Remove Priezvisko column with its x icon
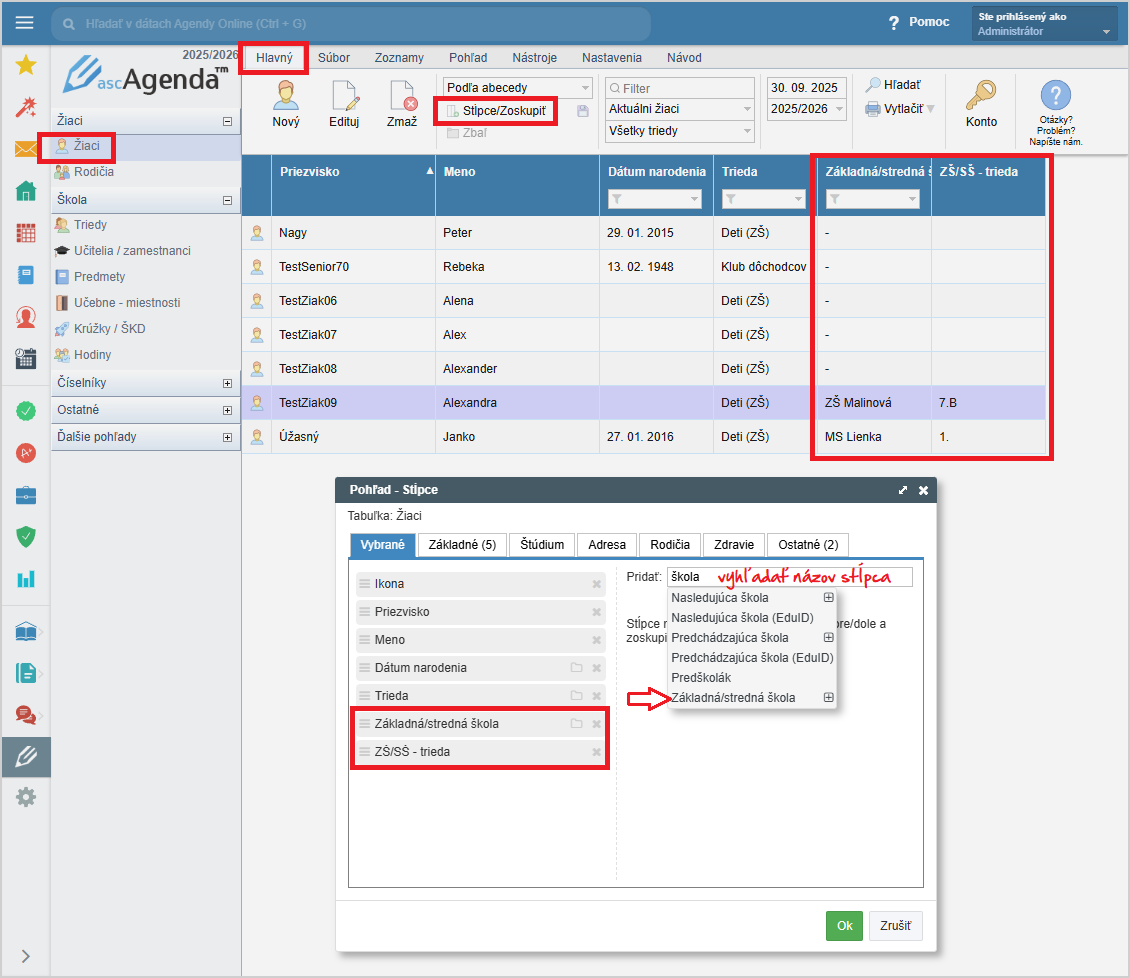 point(597,612)
